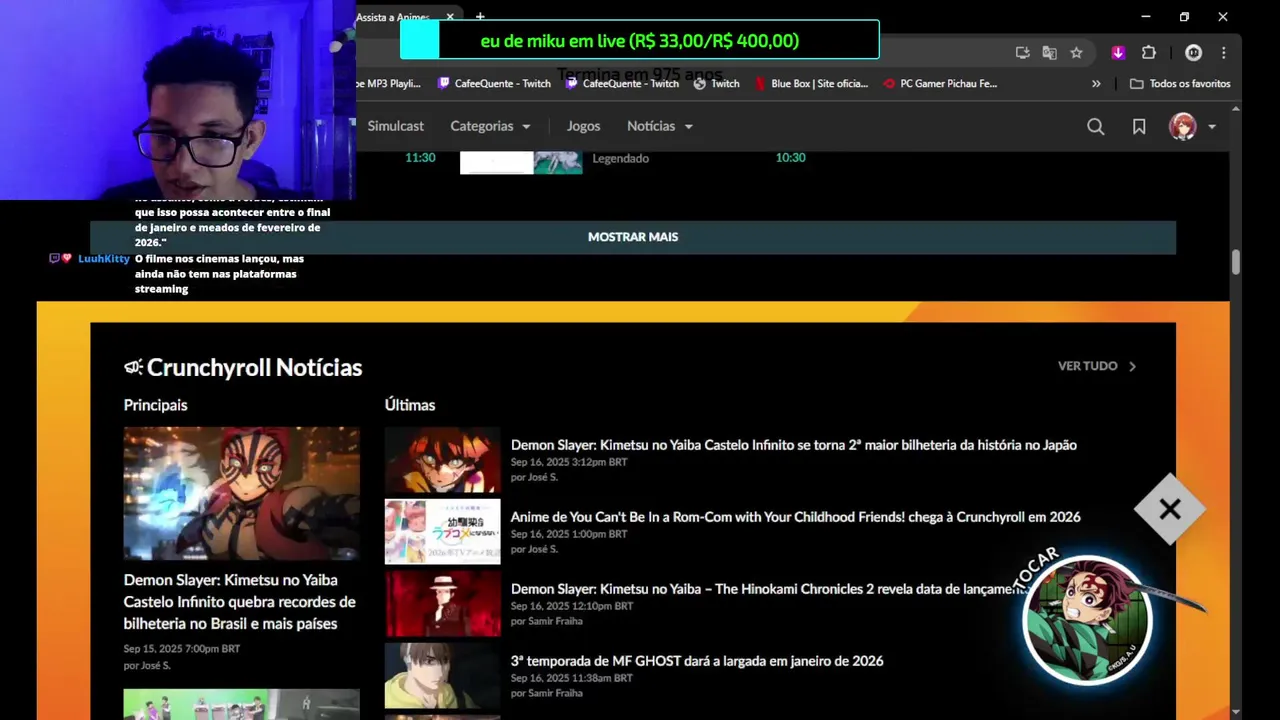Click the scrollbar down arrow
This screenshot has height=720, width=1280.
tap(1236, 711)
